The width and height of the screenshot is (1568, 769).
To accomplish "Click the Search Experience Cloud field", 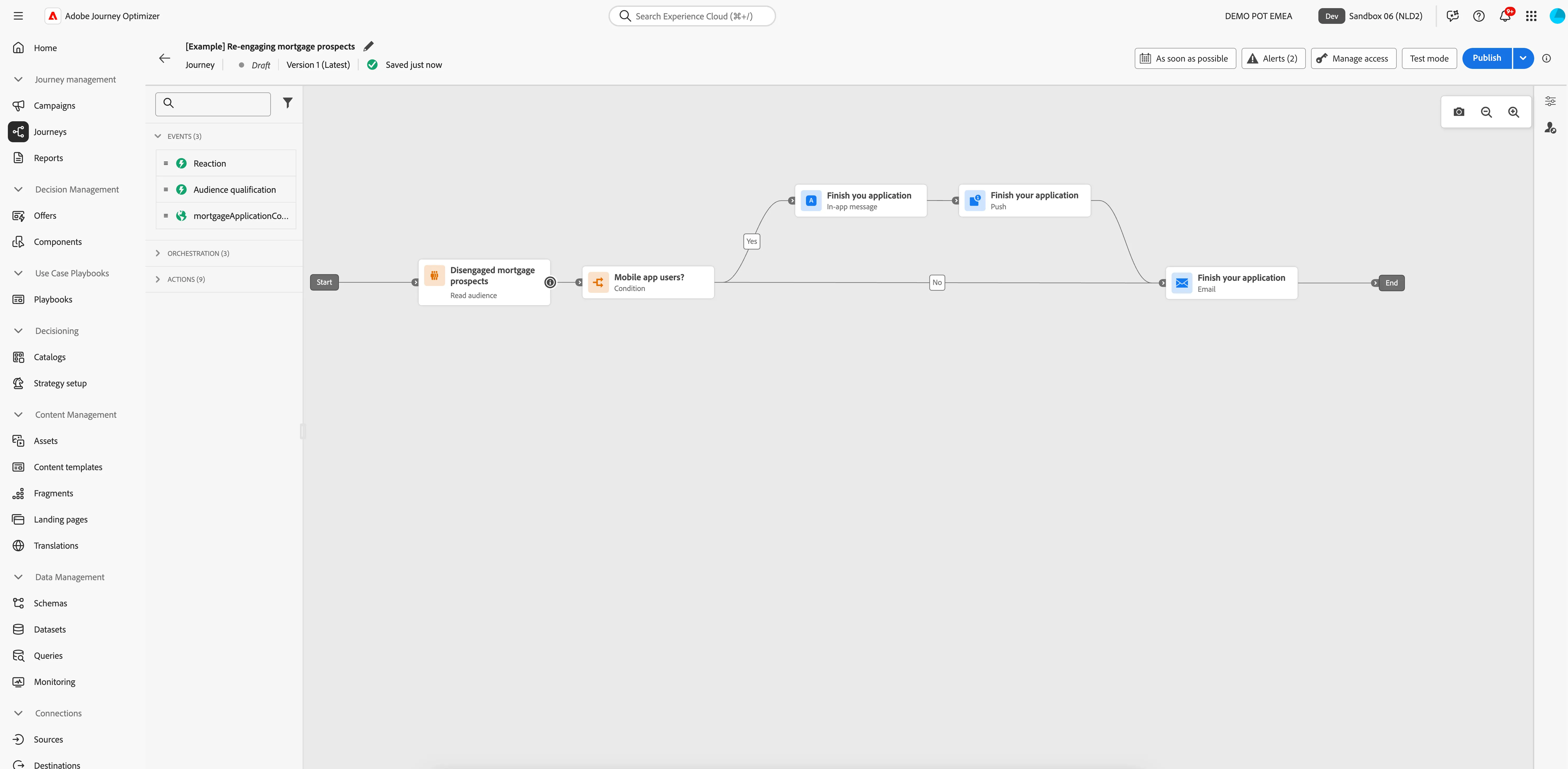I will pos(692,17).
